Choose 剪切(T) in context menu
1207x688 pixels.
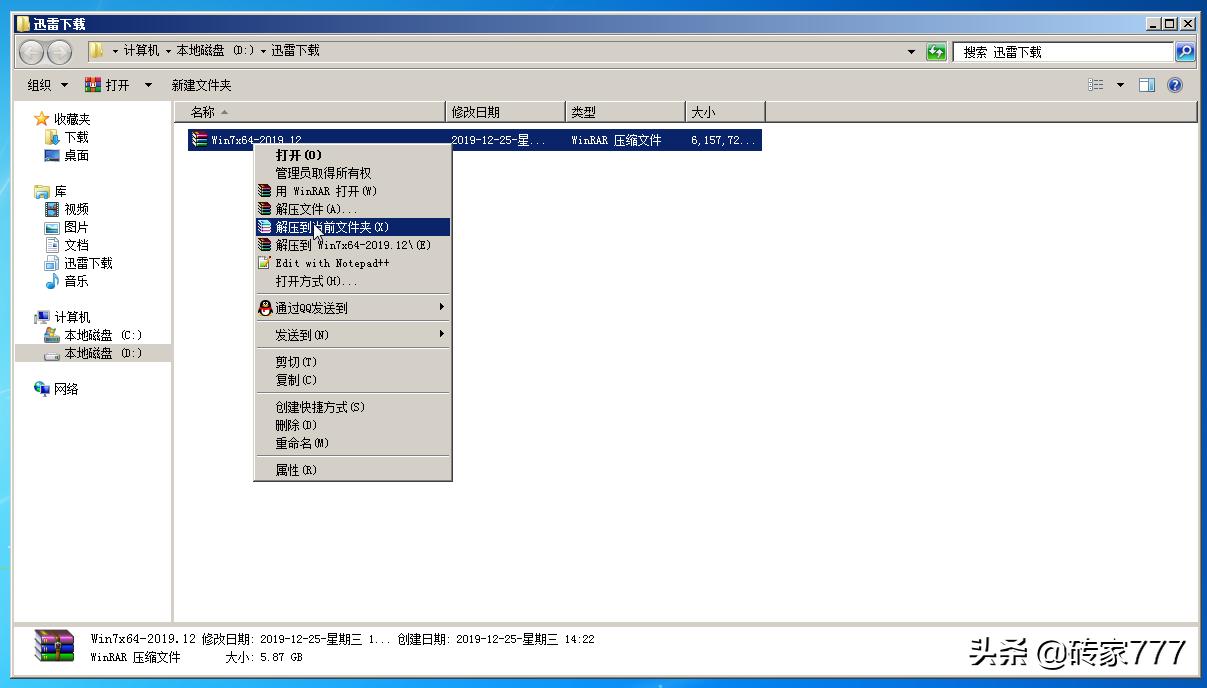[352, 362]
